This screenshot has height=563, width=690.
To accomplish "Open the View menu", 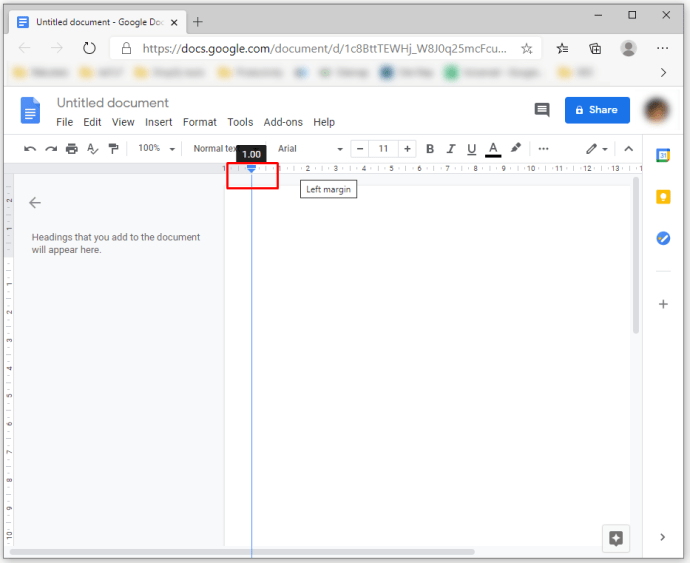I will point(123,122).
